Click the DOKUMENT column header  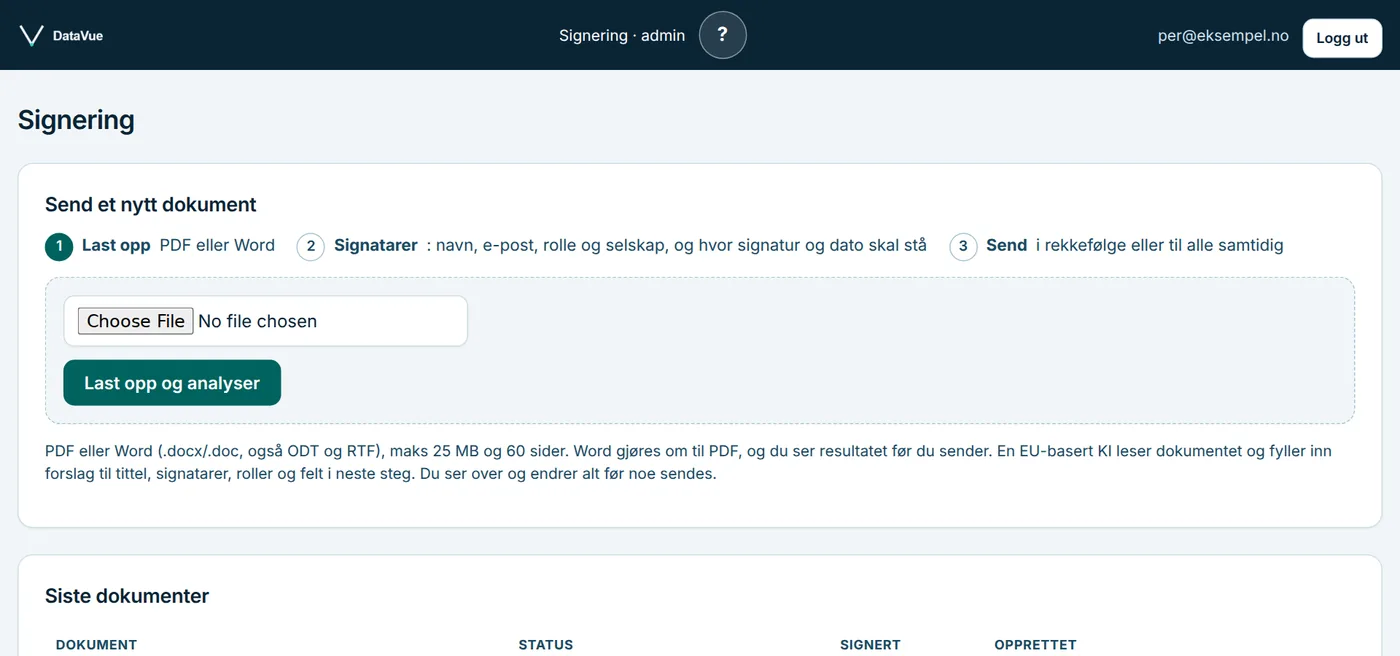pos(96,645)
